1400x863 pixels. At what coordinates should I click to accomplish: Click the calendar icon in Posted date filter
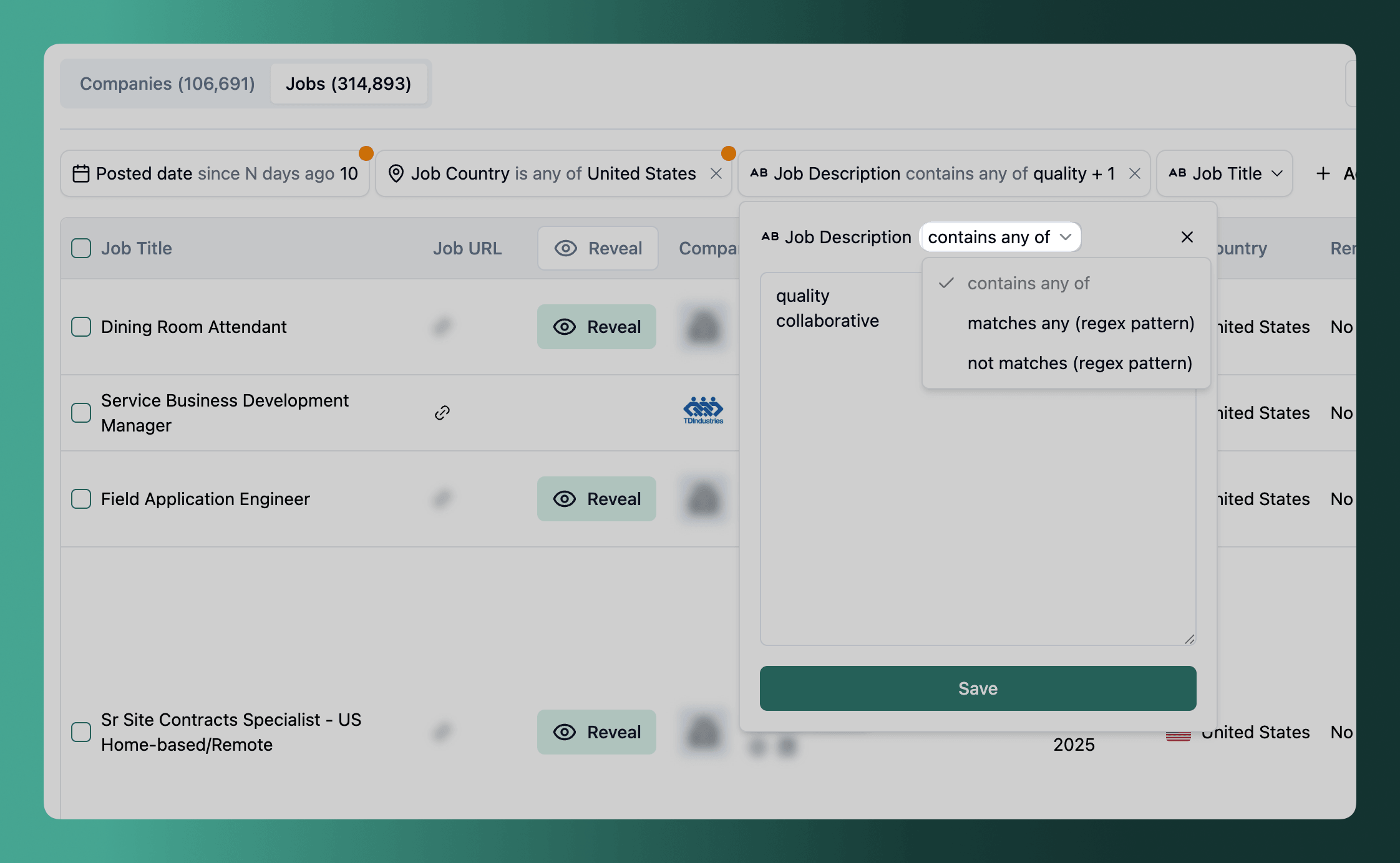81,173
